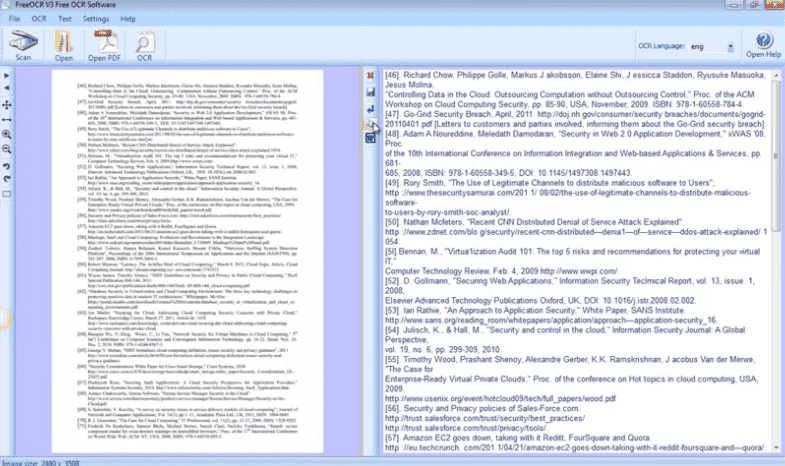This screenshot has width=785, height=466.
Task: Click the www.sans.org reading_room URL line
Action: (x=551, y=320)
